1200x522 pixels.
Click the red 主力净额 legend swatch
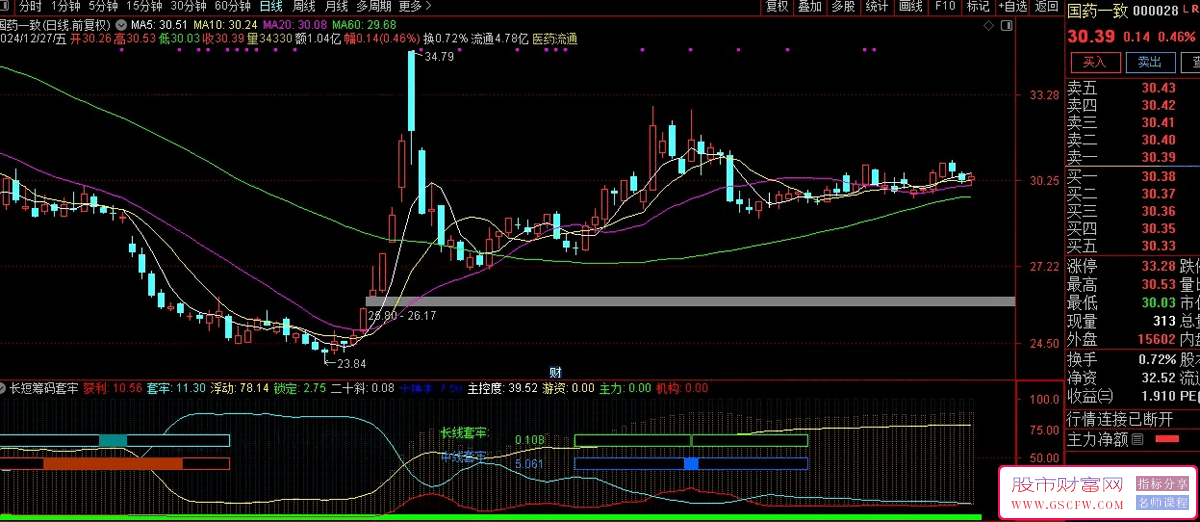1166,439
